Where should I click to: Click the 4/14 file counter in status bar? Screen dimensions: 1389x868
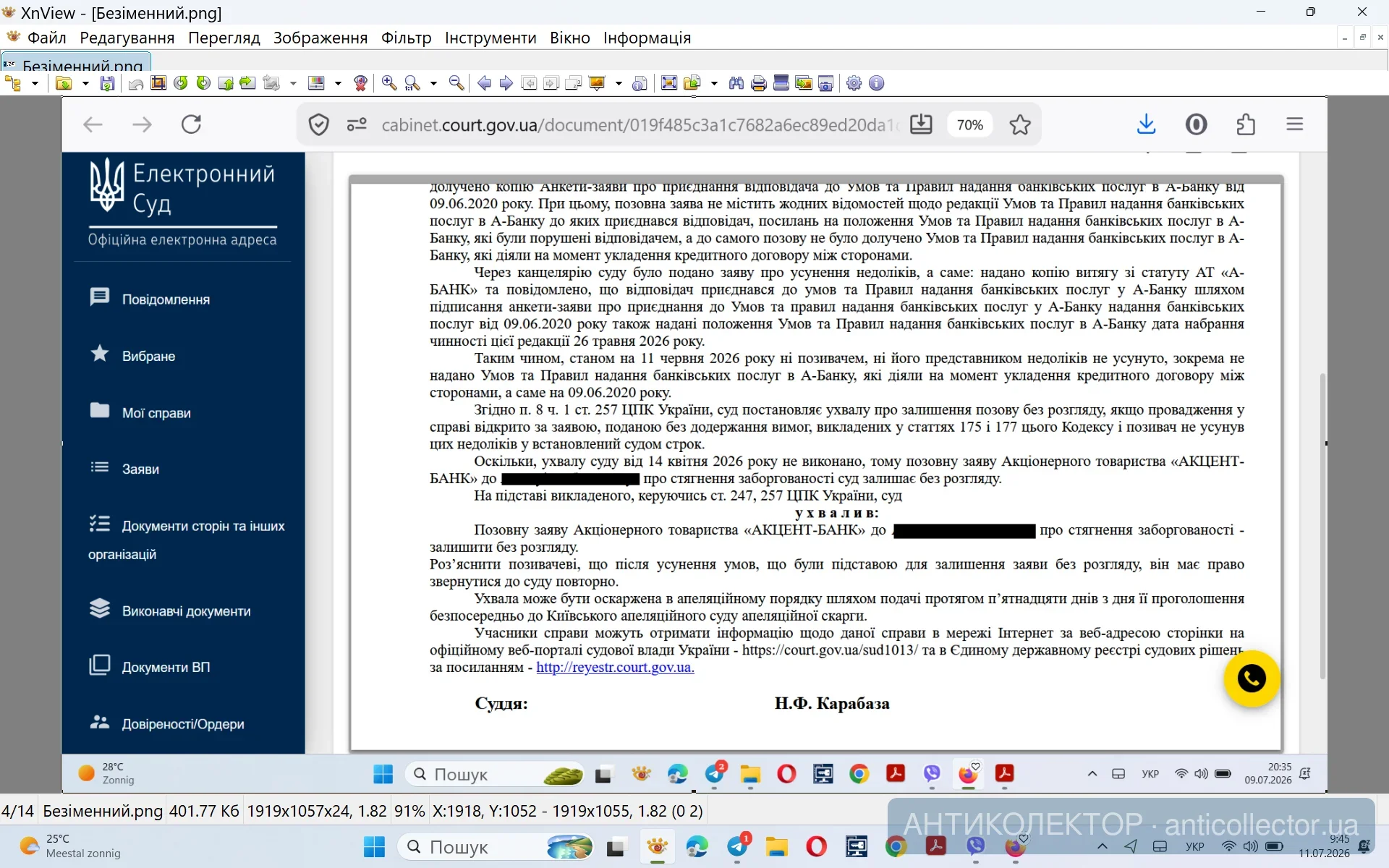tap(18, 811)
